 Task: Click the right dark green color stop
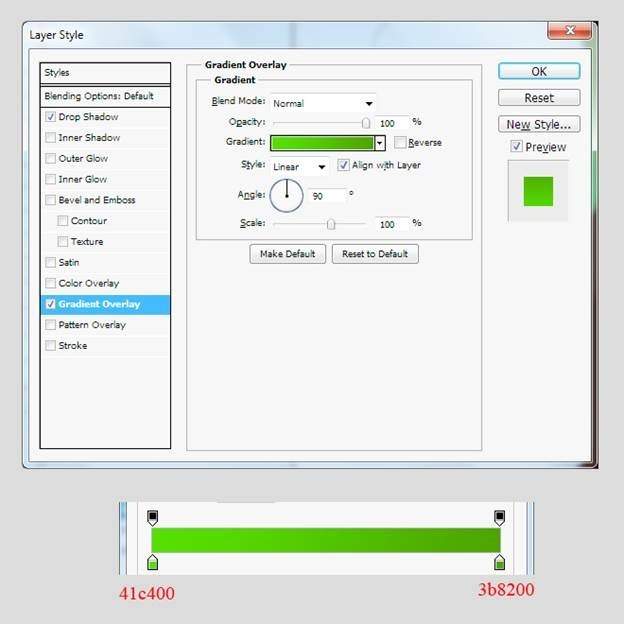pos(500,562)
